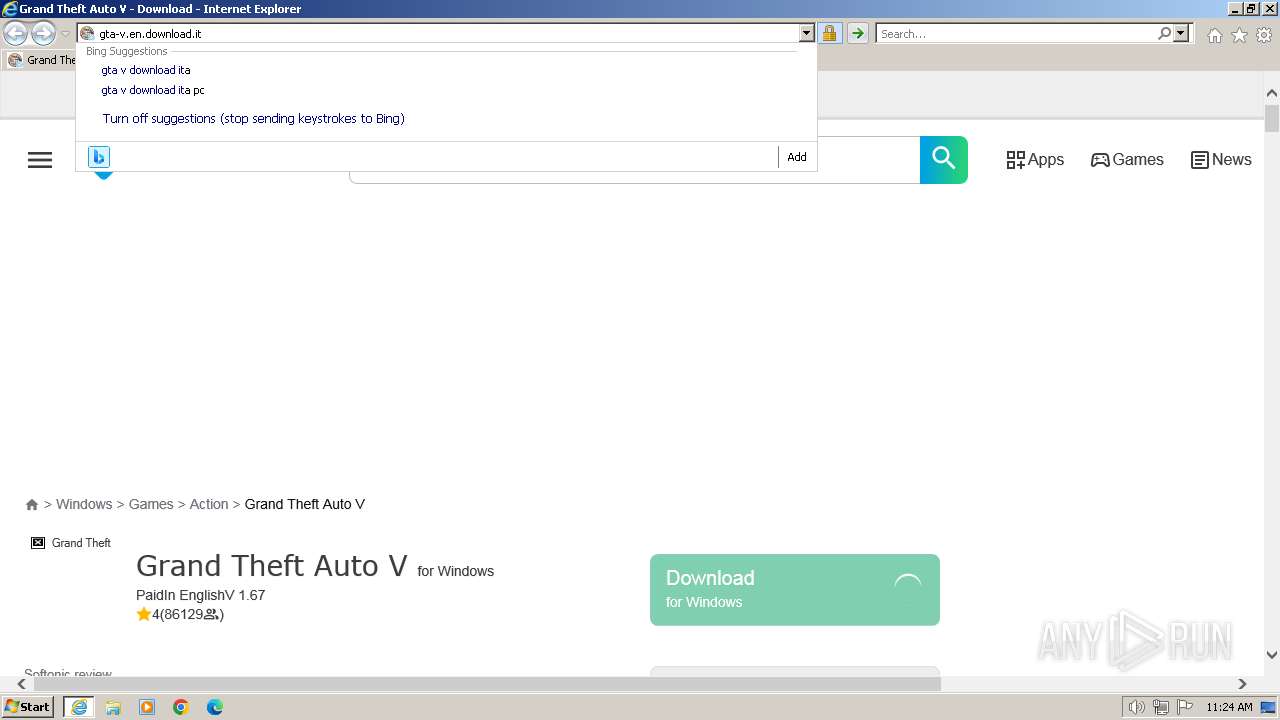This screenshot has height=720, width=1280.
Task: Click the Grand Theft Auto V title
Action: pos(272,566)
